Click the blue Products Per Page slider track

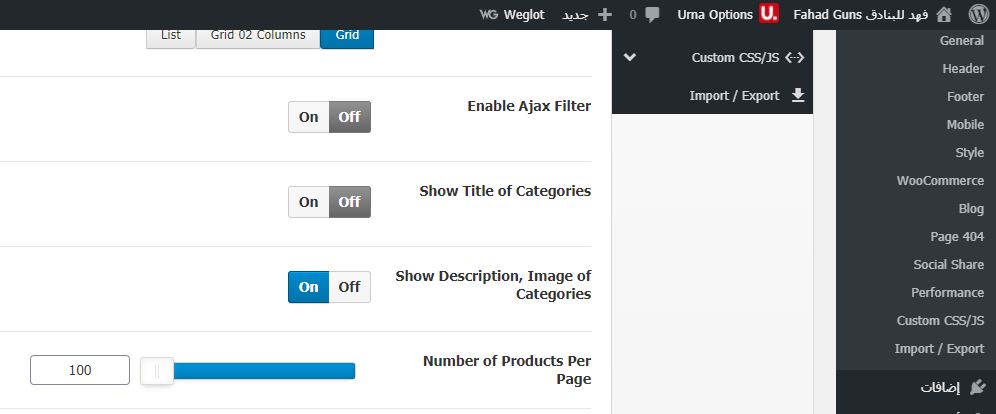(264, 371)
